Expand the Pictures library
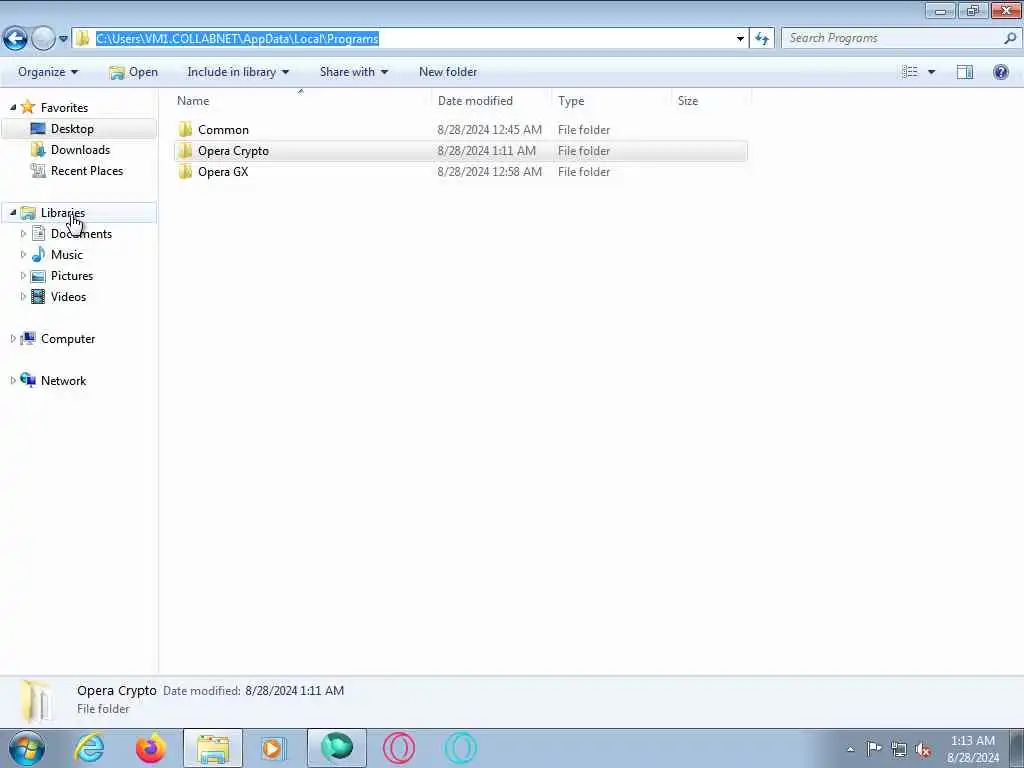Screen dimensions: 1024x768 tap(23, 275)
